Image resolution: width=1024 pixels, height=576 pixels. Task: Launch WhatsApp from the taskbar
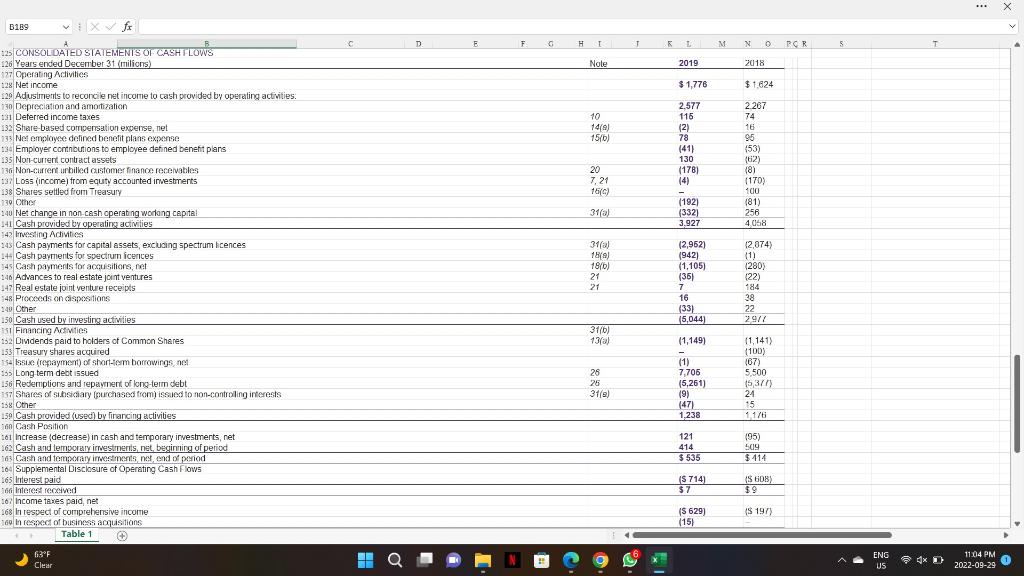click(628, 560)
